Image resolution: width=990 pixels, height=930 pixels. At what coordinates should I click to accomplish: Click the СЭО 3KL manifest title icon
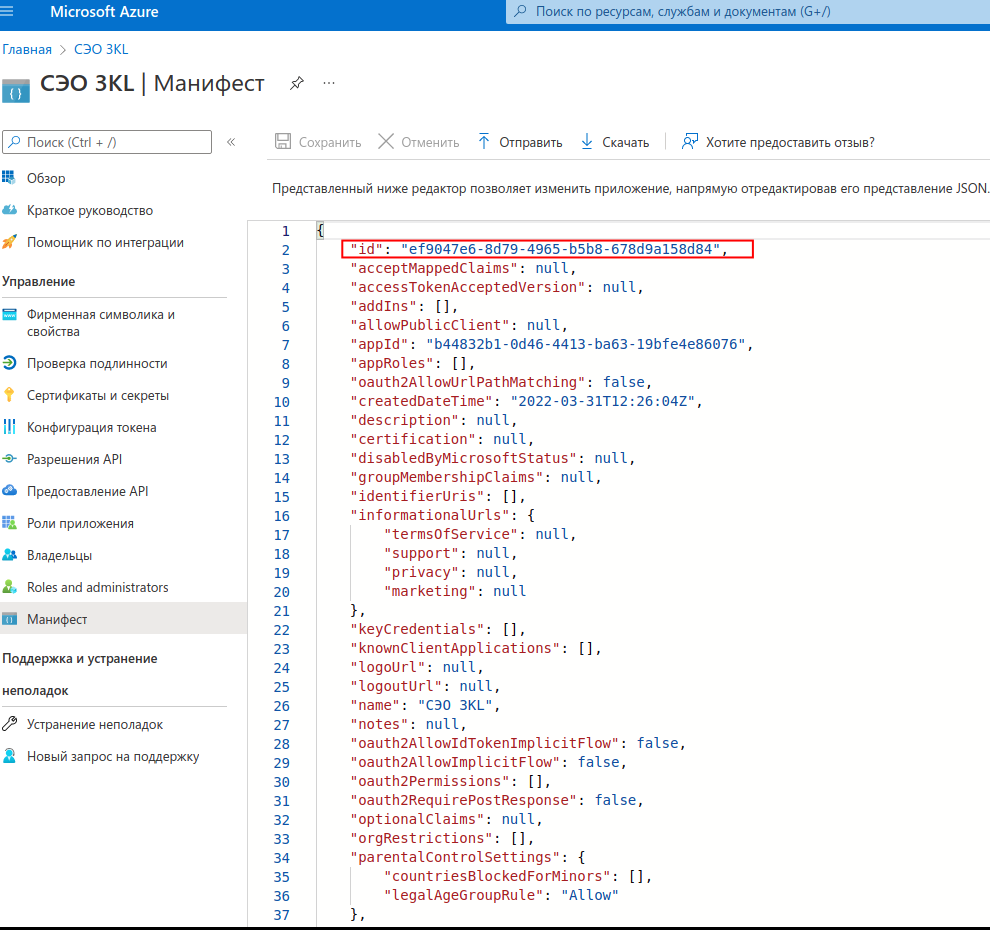16,90
